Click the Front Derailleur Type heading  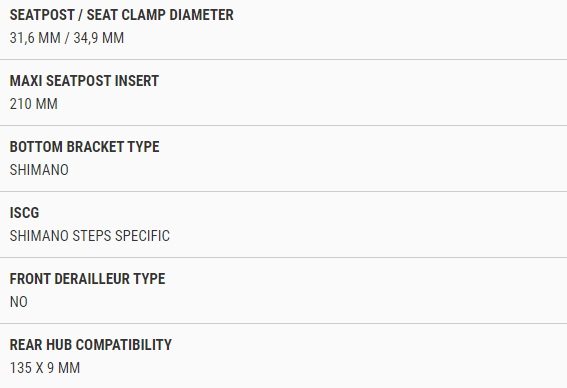[x=88, y=279]
